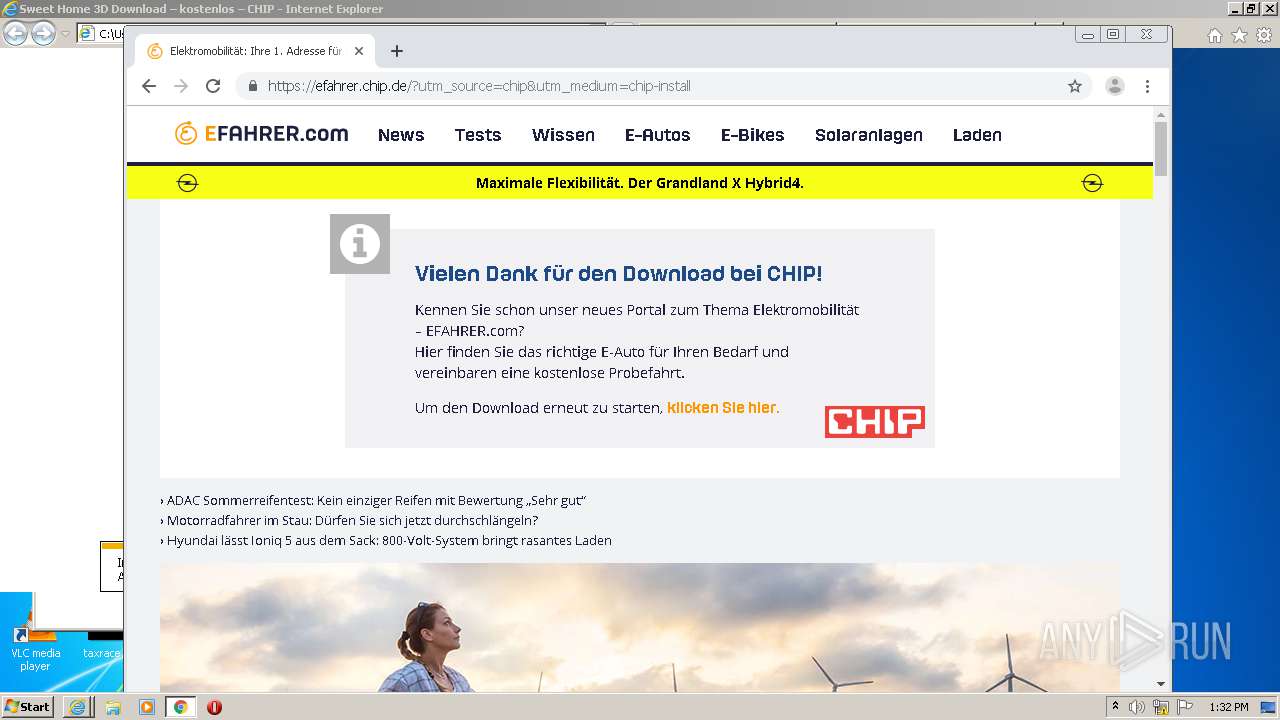Viewport: 1280px width, 720px height.
Task: Open Internet Explorer from taskbar
Action: (77, 707)
